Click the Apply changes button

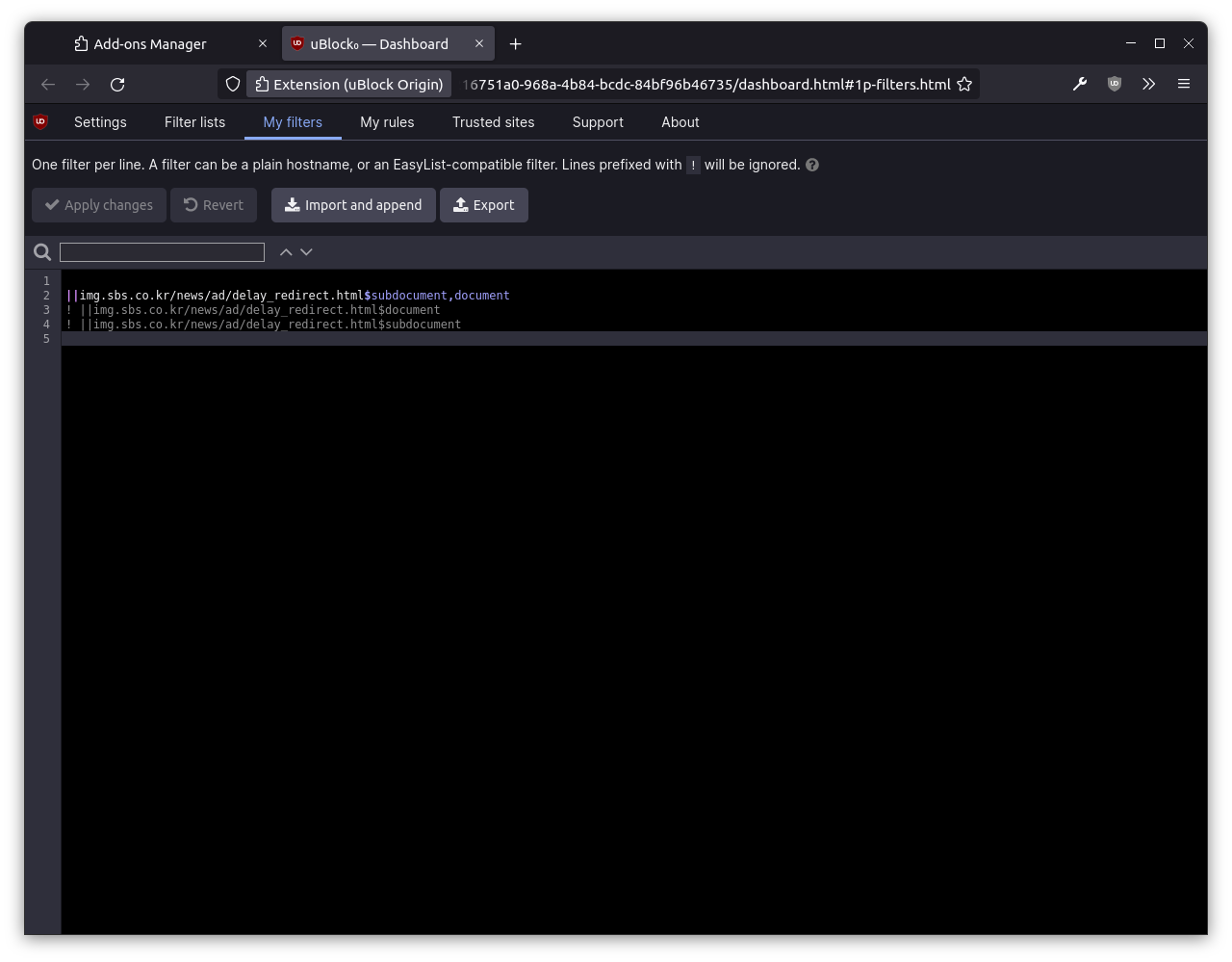point(98,205)
